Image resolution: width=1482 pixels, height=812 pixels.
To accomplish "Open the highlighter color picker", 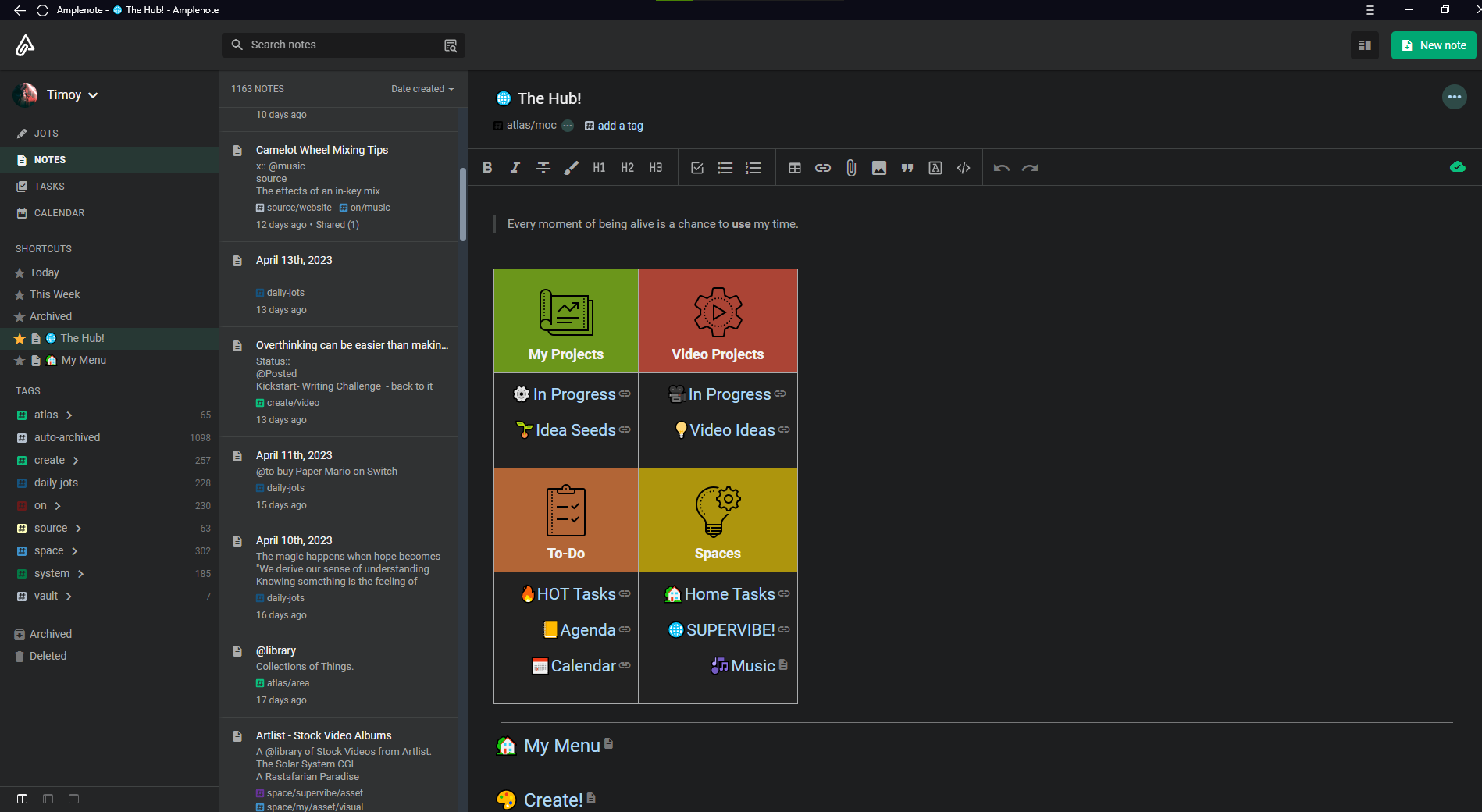I will pyautogui.click(x=571, y=167).
